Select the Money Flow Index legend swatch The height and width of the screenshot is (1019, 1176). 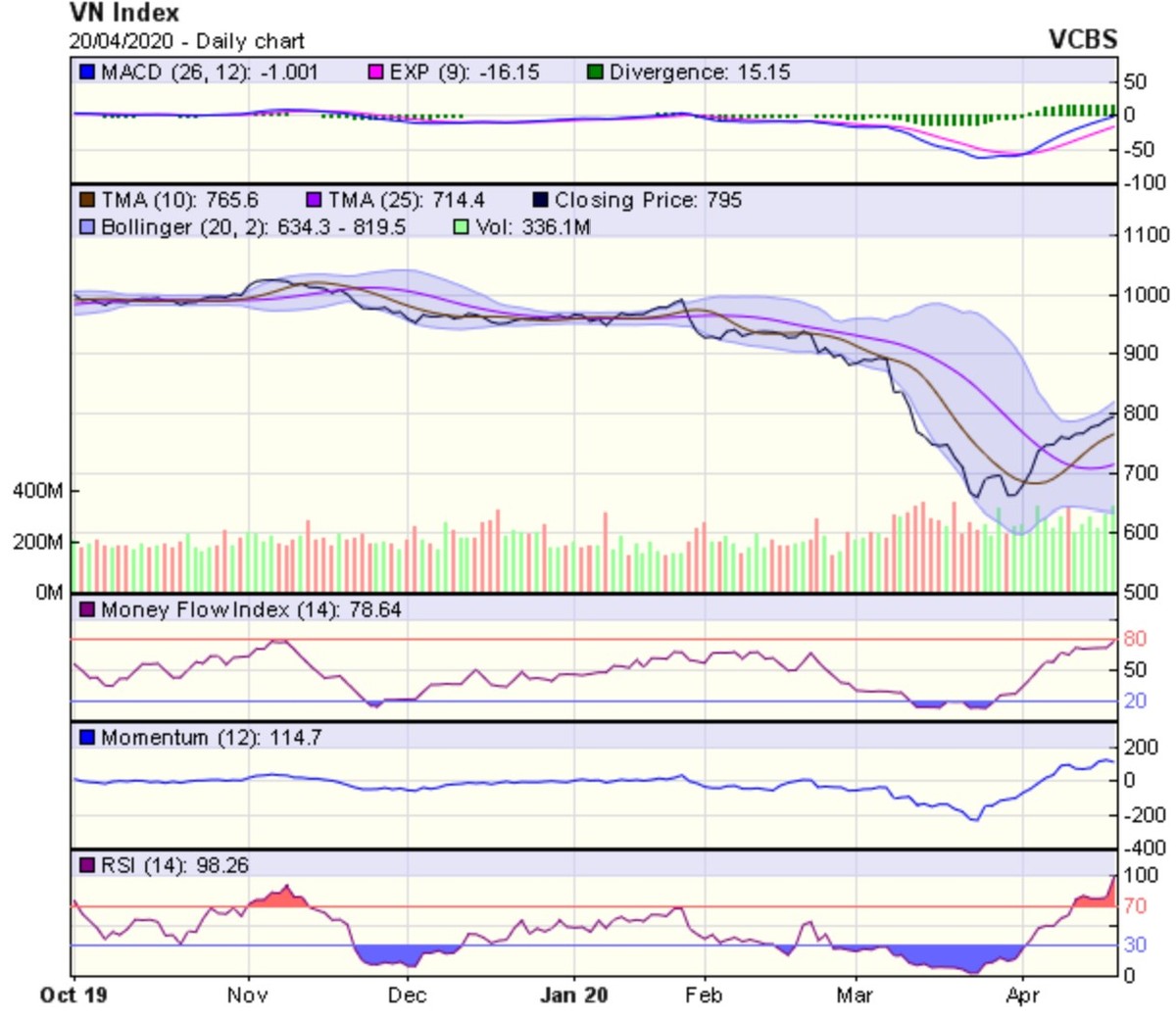[x=87, y=610]
